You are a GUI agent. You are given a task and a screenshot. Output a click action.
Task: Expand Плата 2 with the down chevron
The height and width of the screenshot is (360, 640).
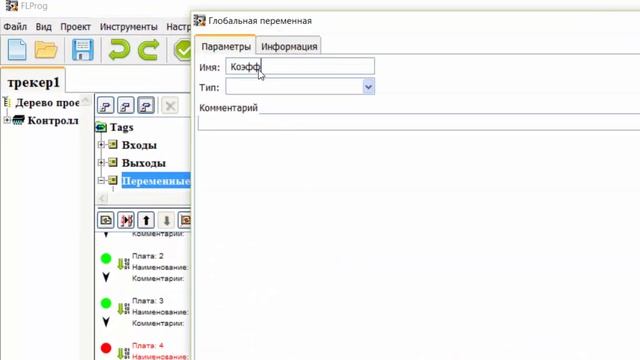pyautogui.click(x=106, y=277)
